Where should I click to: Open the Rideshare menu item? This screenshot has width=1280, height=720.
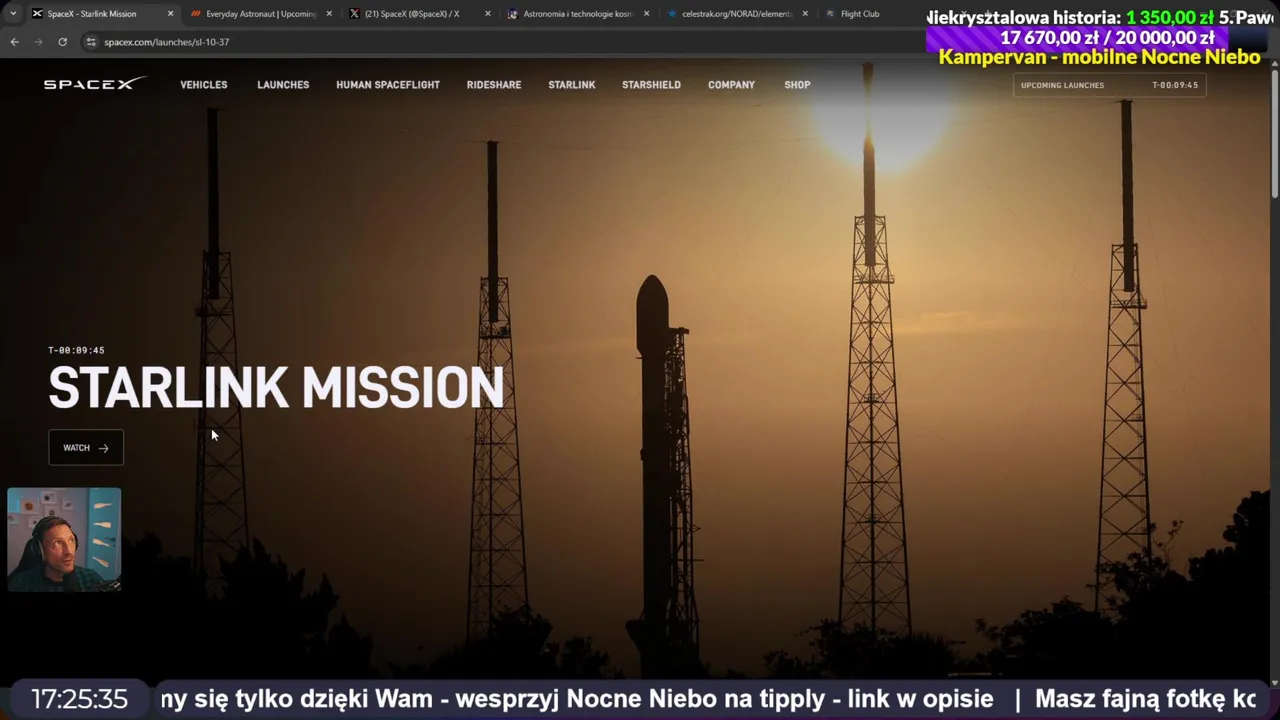pyautogui.click(x=494, y=85)
